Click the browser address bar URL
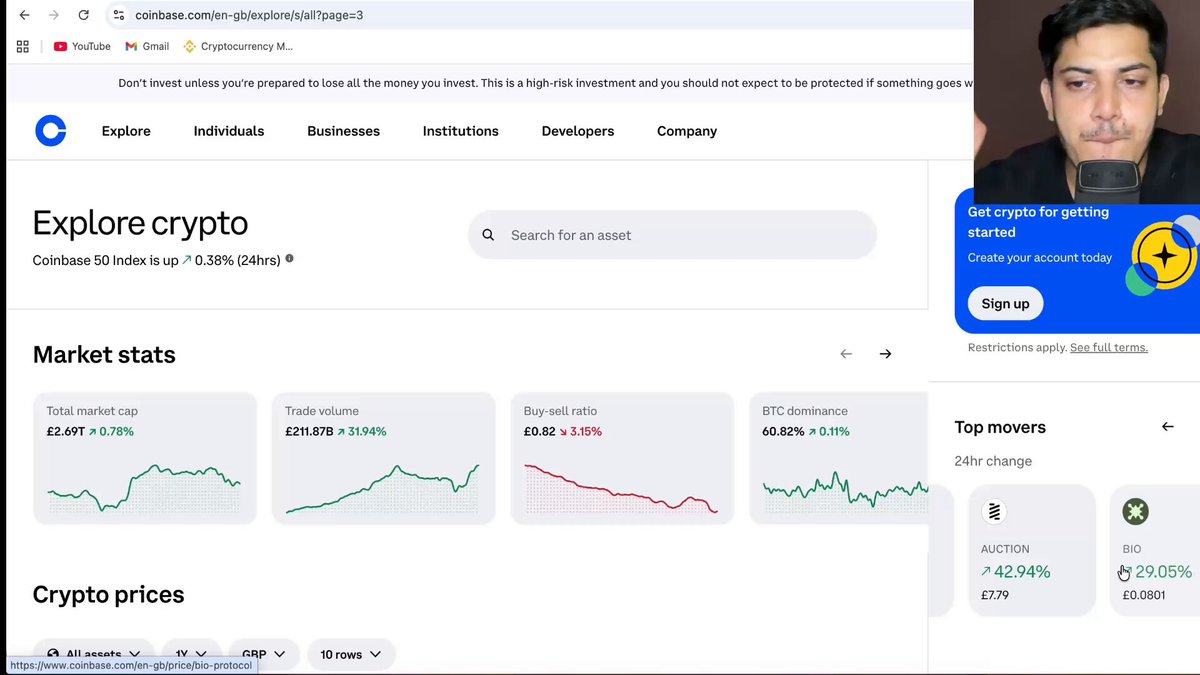This screenshot has width=1200, height=675. 249,15
